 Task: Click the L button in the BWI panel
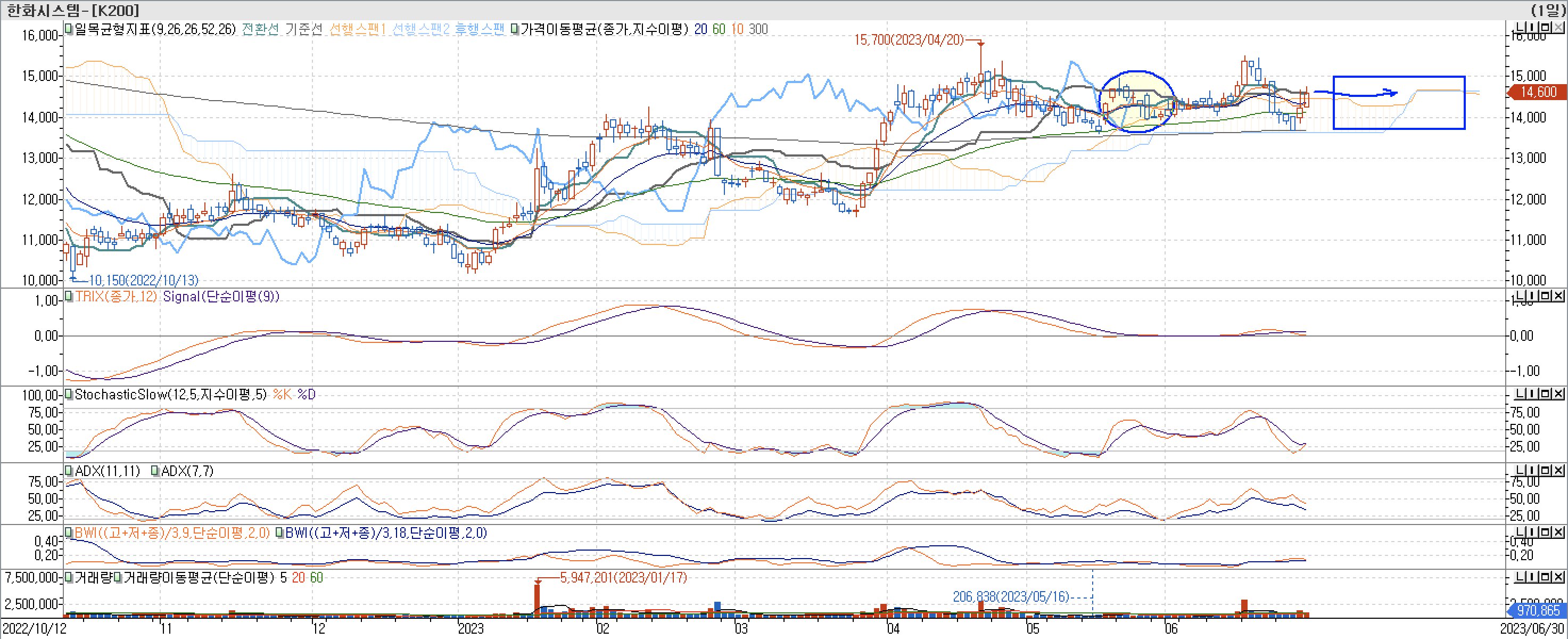pos(1520,532)
